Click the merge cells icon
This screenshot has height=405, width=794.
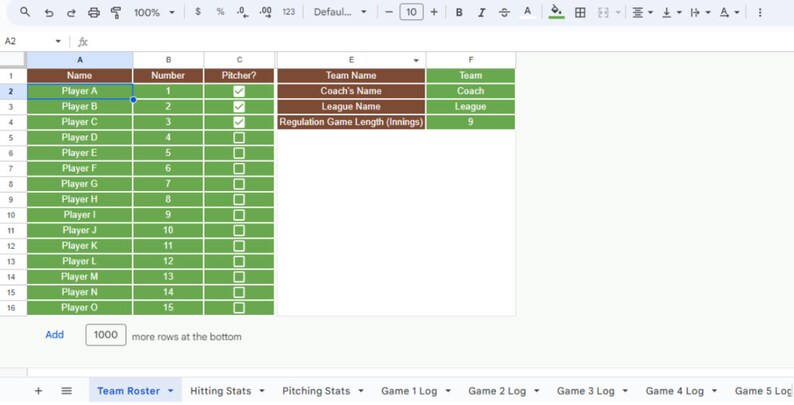pos(603,13)
